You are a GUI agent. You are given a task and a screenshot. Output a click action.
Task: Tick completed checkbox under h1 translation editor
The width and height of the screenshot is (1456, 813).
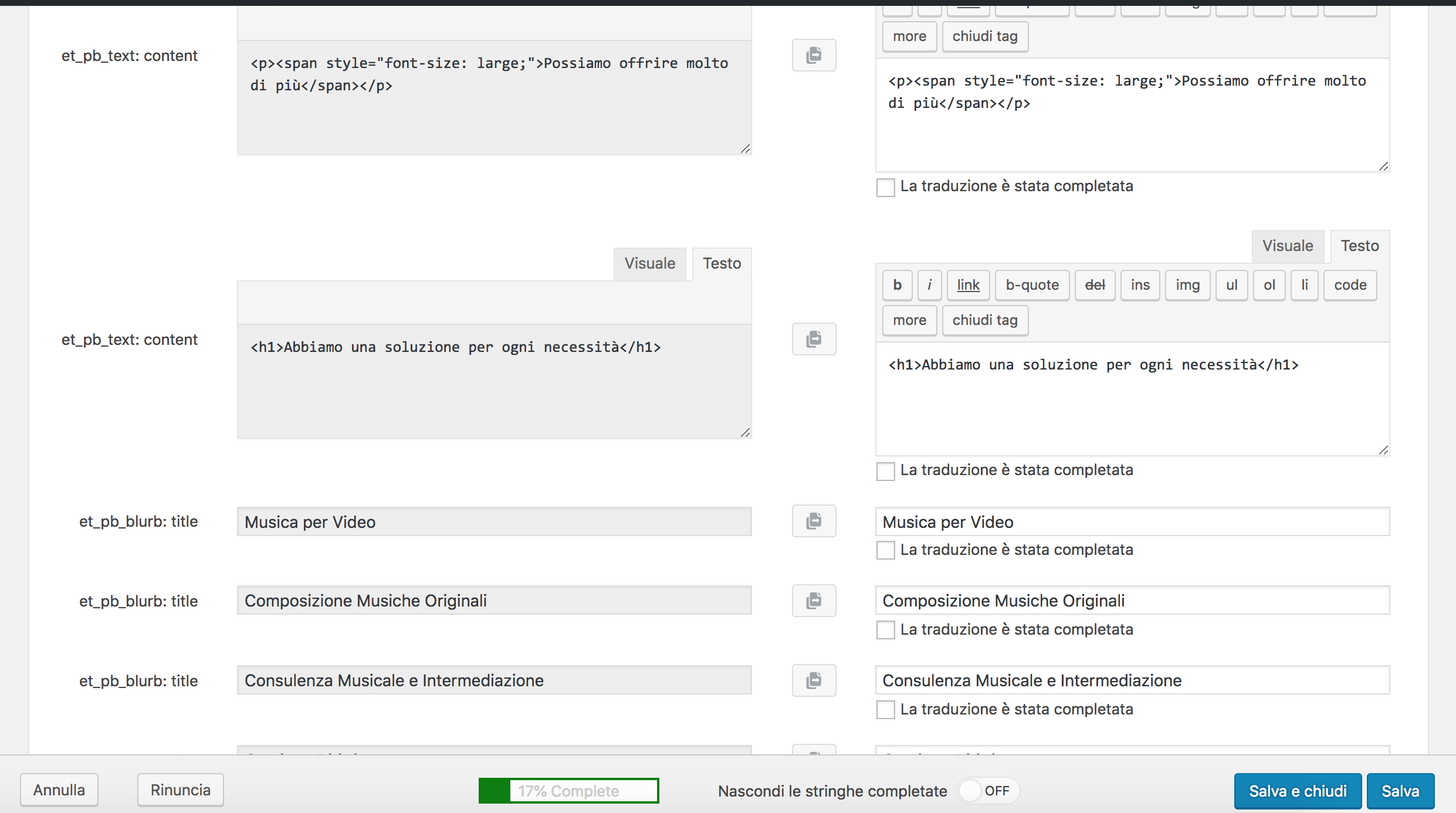coord(885,470)
